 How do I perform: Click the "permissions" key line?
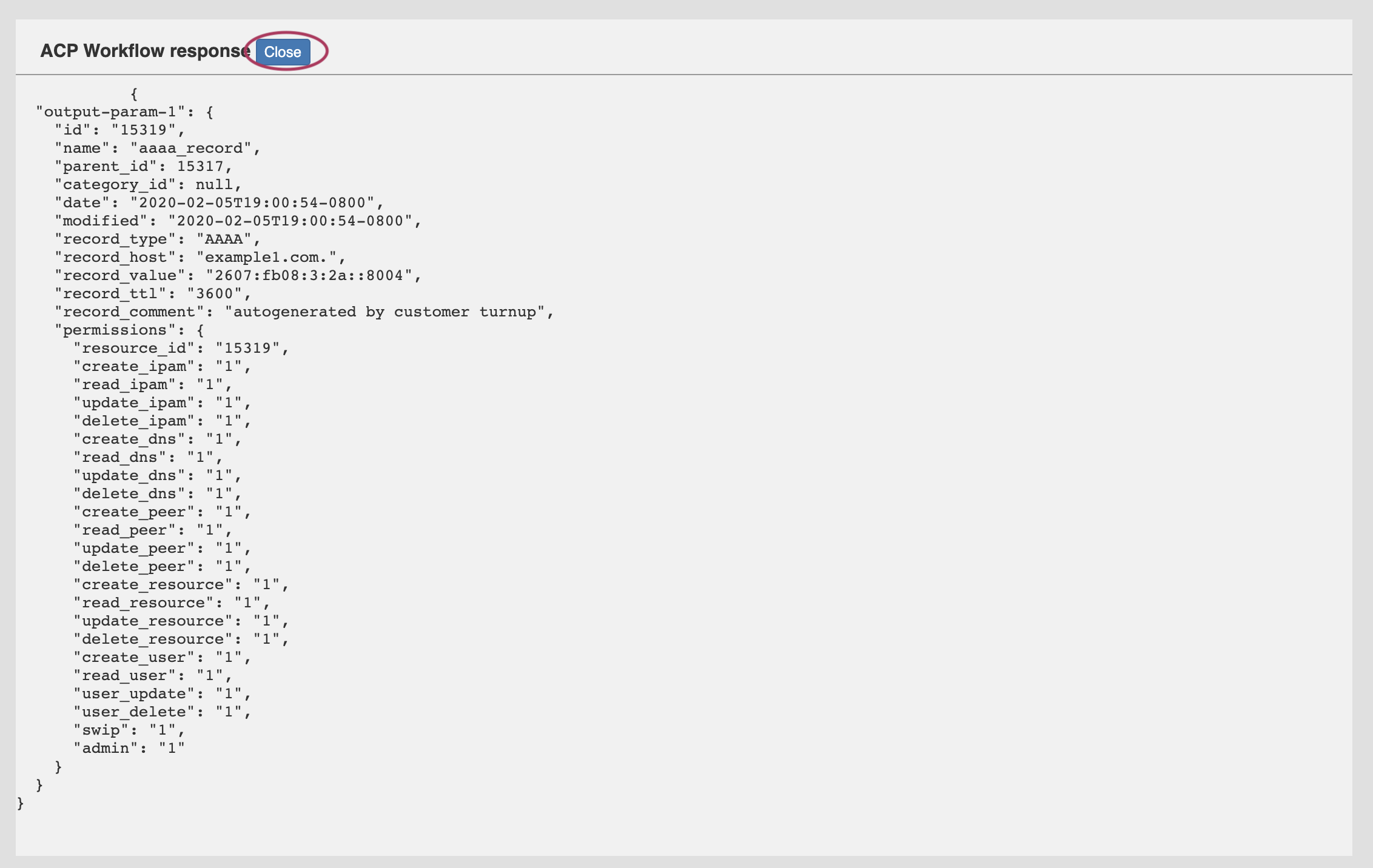pyautogui.click(x=129, y=330)
